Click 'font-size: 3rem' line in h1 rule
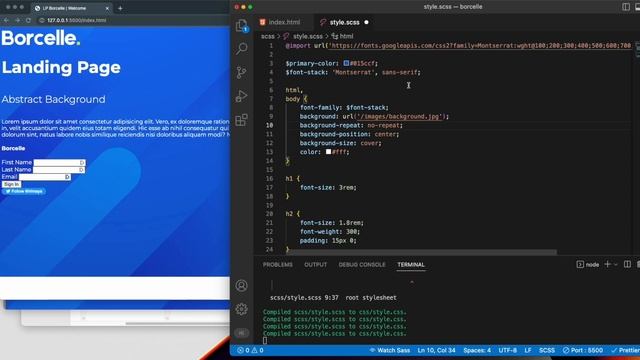640x360 pixels. [328, 187]
